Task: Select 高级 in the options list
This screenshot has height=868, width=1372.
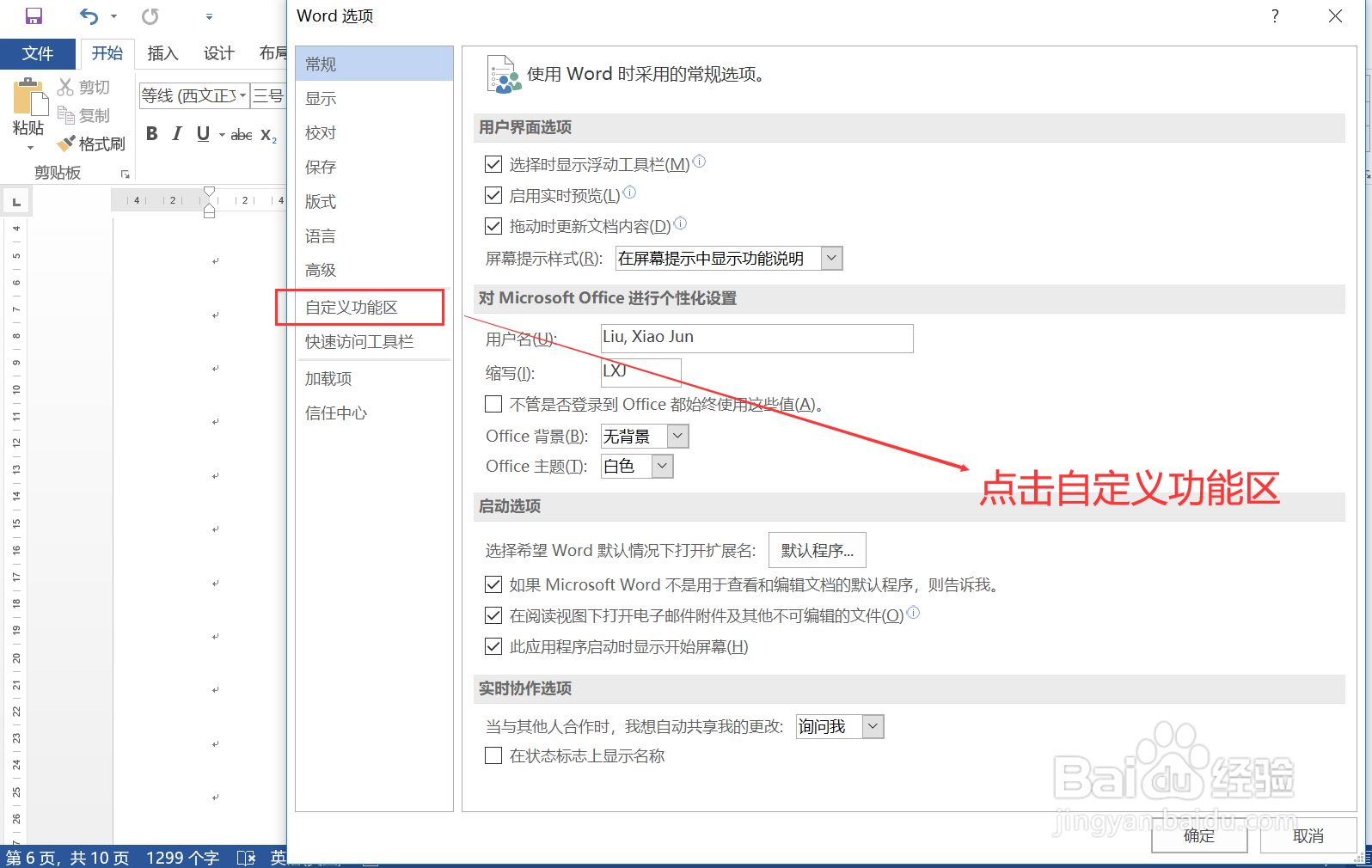Action: click(374, 270)
